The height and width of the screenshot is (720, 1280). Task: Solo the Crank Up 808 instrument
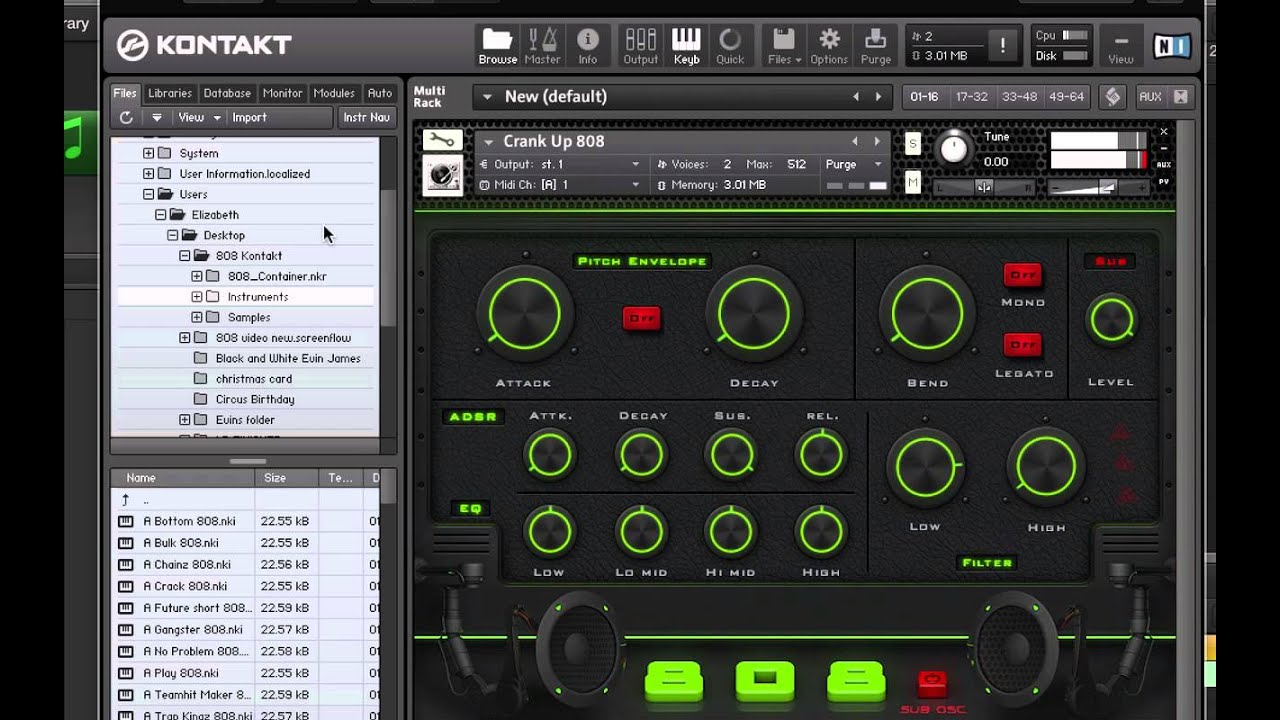pos(912,144)
